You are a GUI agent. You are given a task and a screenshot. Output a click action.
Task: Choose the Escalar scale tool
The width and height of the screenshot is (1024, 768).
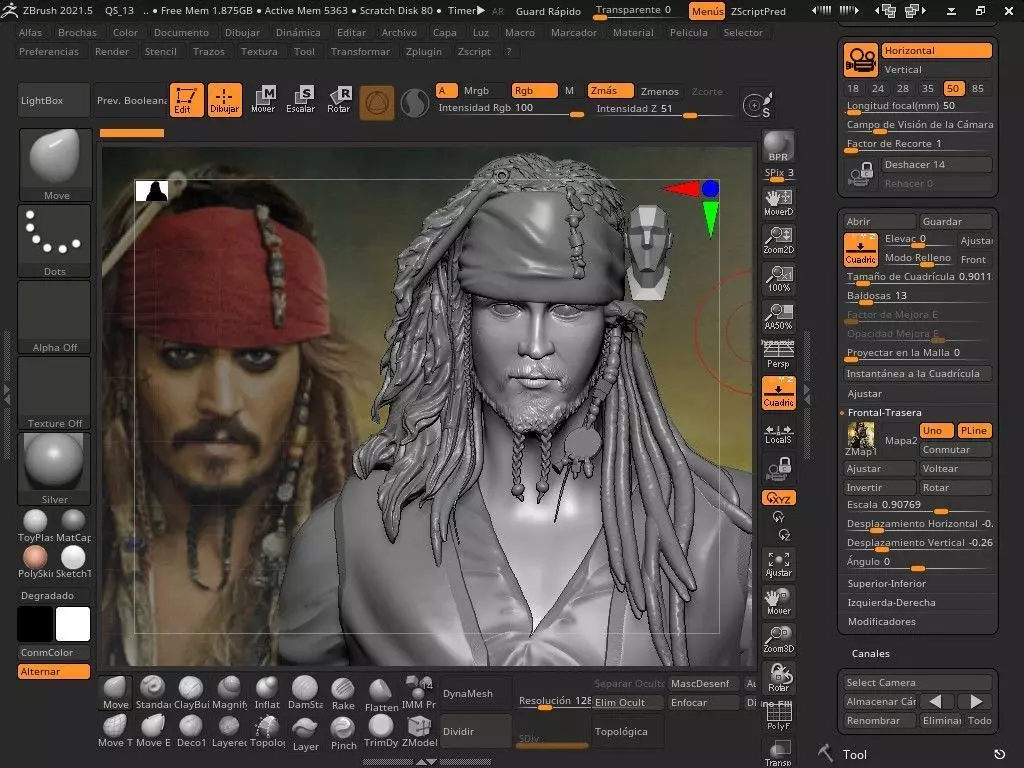tap(300, 100)
